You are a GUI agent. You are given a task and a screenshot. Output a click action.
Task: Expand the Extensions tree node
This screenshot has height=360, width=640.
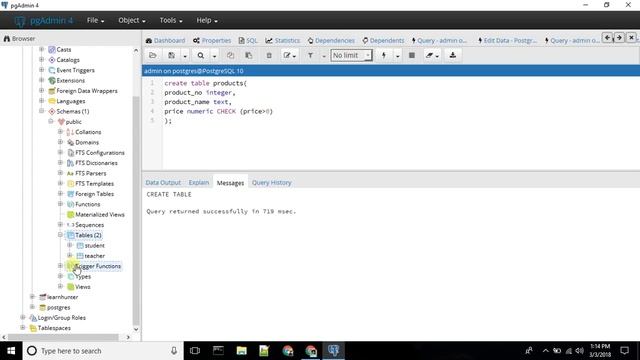41,80
